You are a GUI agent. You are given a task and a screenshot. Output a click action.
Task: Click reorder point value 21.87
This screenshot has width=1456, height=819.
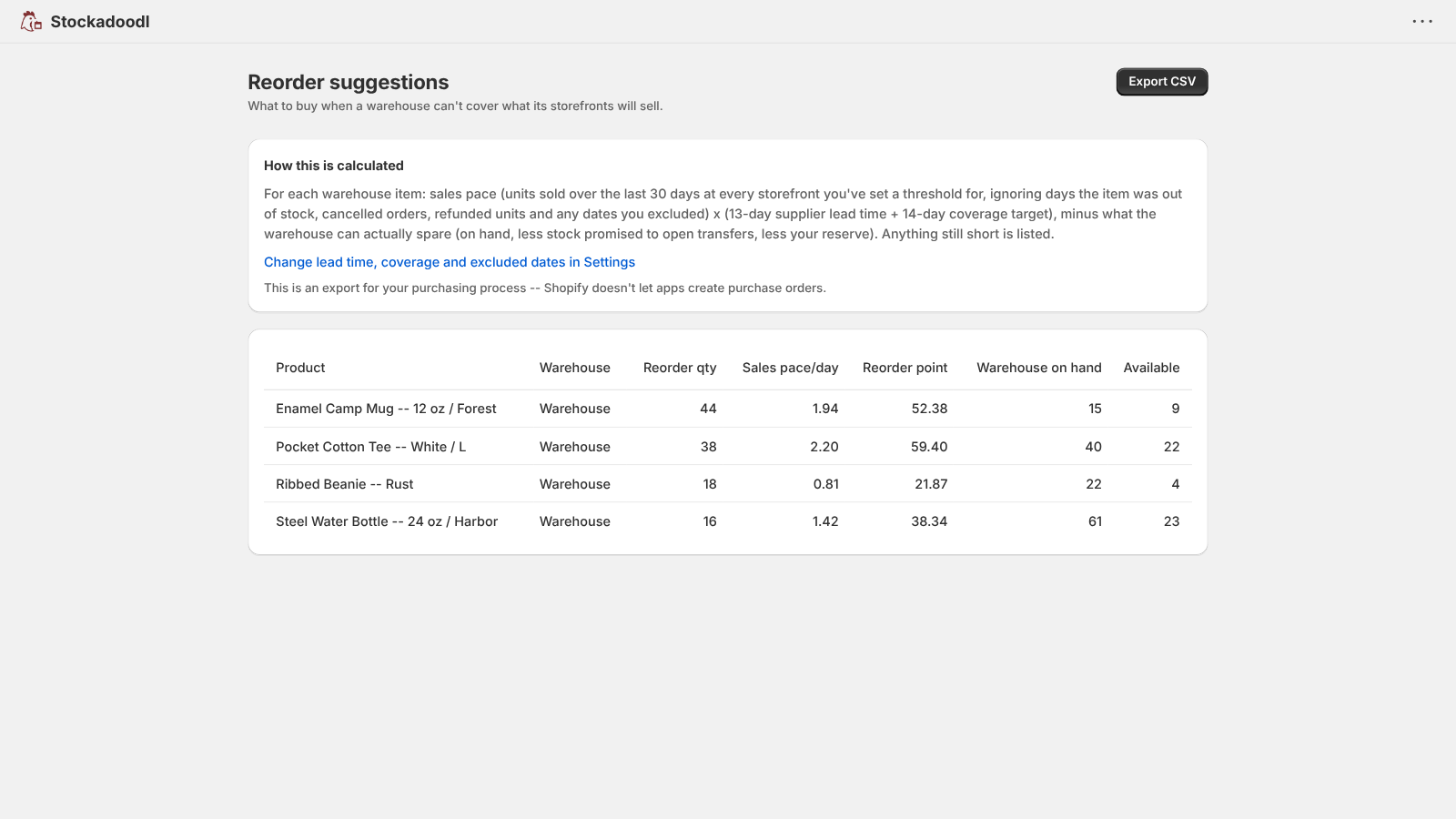pyautogui.click(x=931, y=484)
